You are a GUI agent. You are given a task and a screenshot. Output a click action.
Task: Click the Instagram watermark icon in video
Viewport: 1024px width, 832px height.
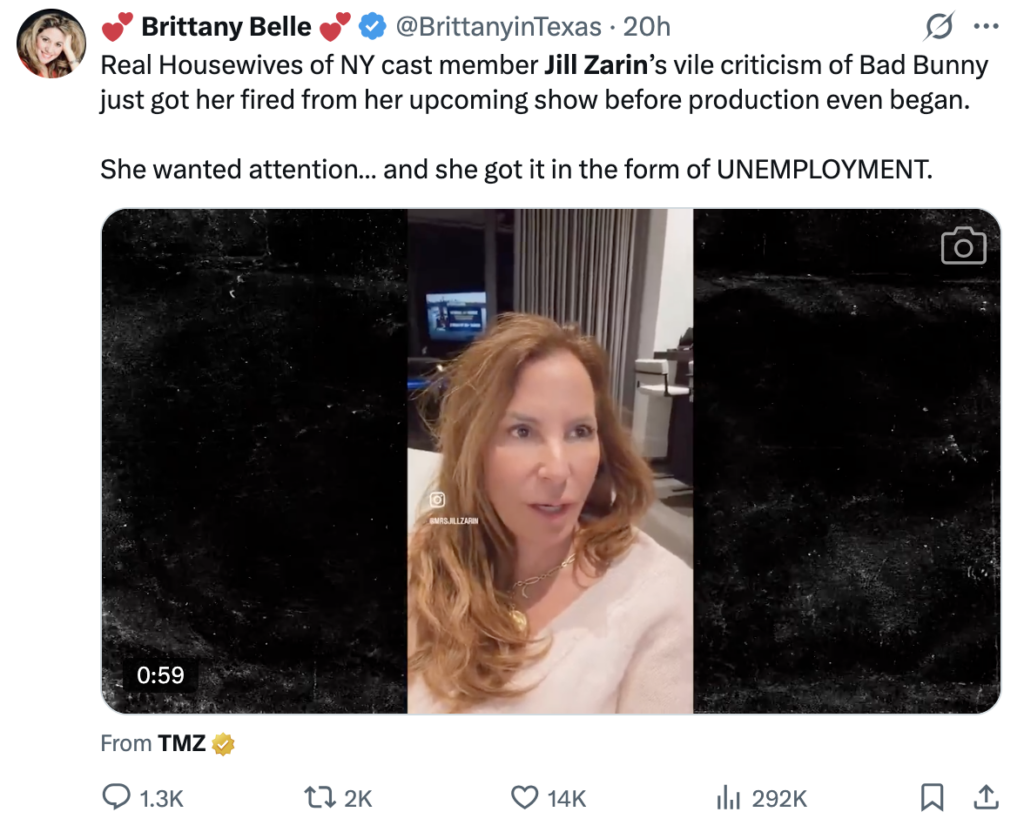pyautogui.click(x=437, y=499)
